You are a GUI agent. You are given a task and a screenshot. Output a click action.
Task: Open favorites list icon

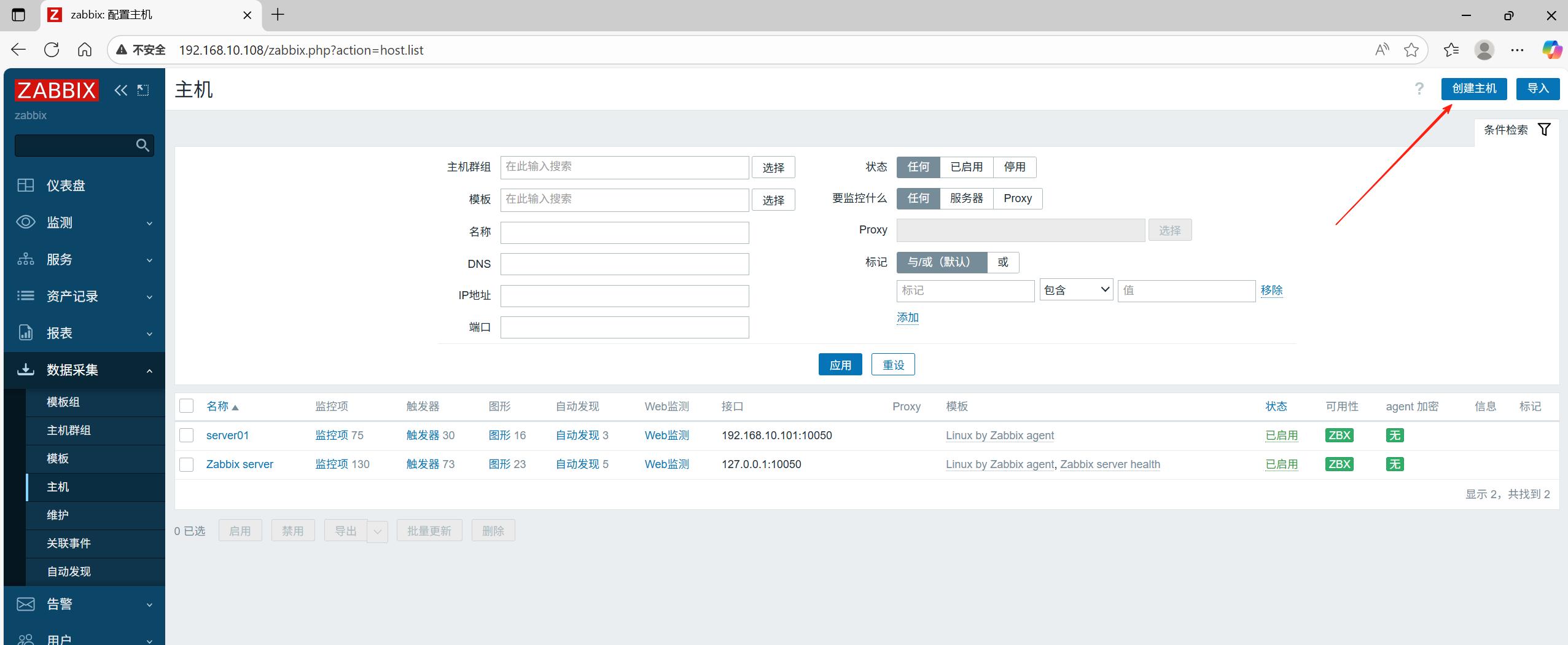1451,50
